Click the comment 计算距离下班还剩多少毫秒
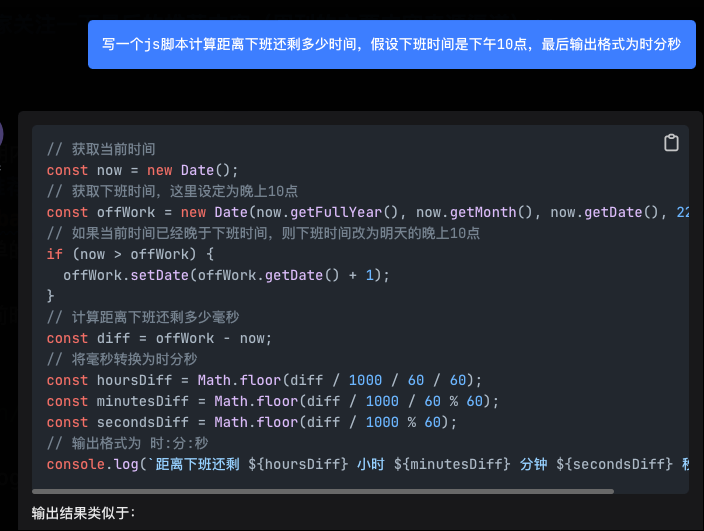This screenshot has height=531, width=704. tap(143, 317)
